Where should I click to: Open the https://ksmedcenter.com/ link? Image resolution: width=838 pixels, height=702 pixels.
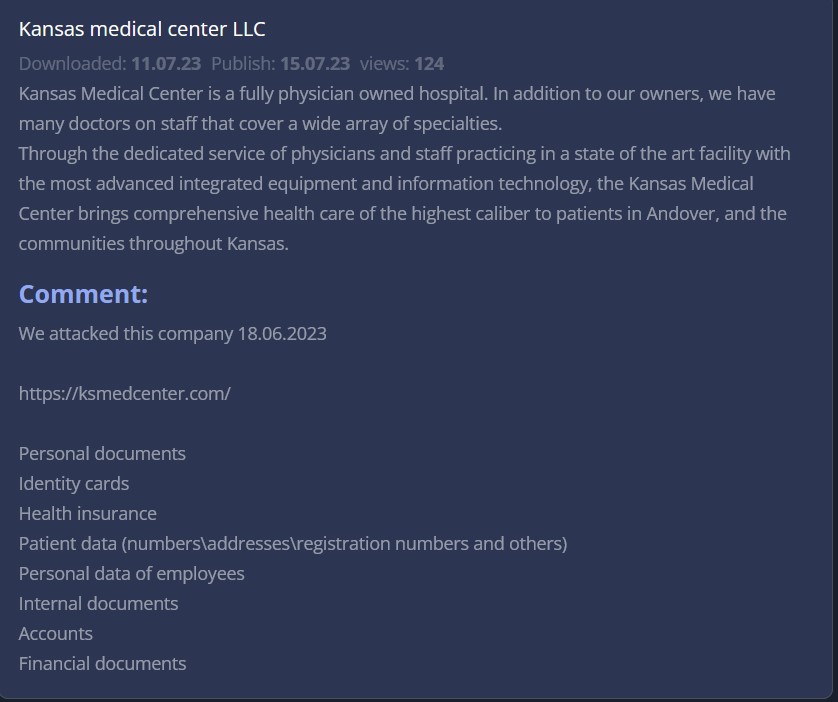coord(124,393)
